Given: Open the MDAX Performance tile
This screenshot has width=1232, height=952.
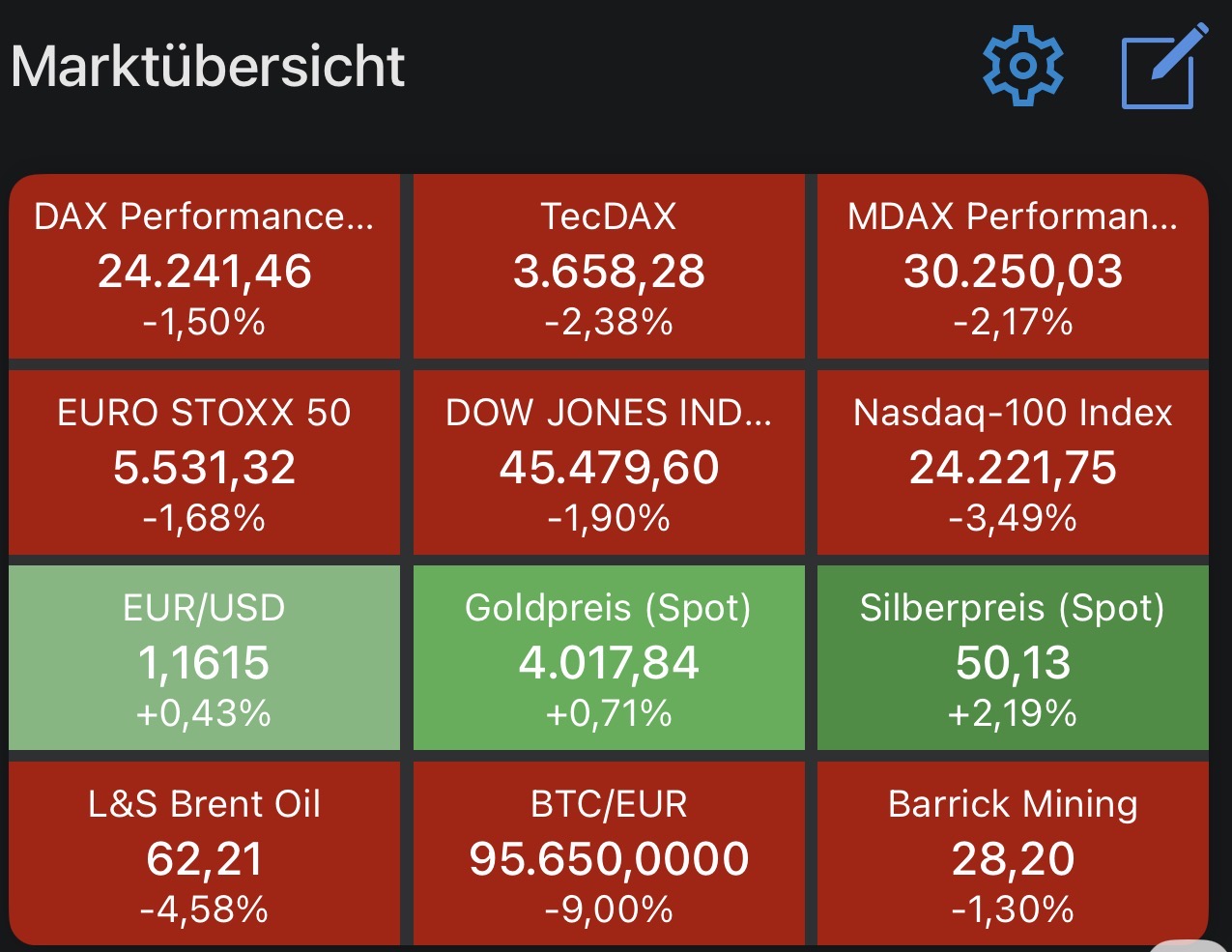Looking at the screenshot, I should [x=1013, y=267].
